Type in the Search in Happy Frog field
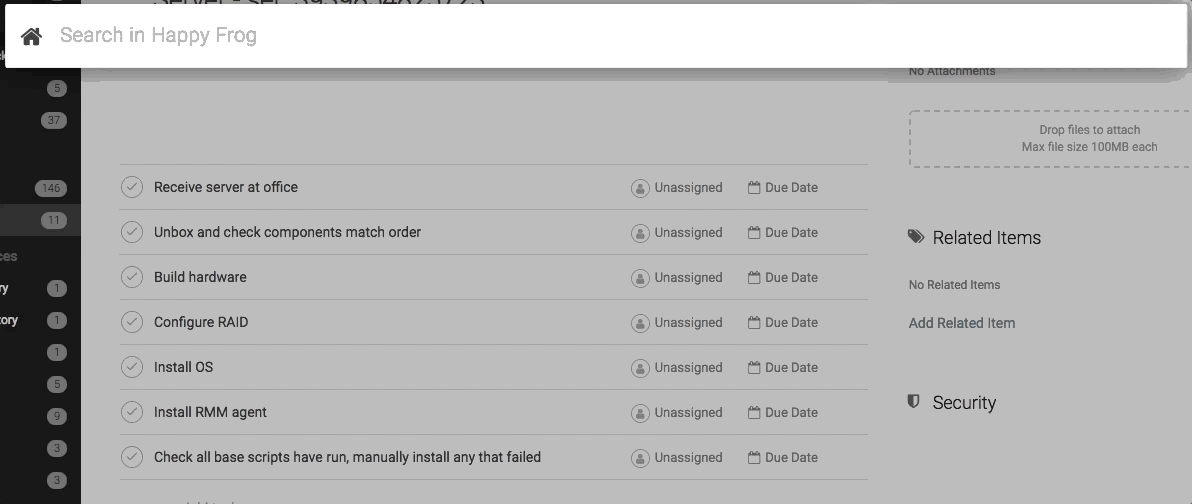Screen dimensions: 1192x504 click(x=600, y=36)
